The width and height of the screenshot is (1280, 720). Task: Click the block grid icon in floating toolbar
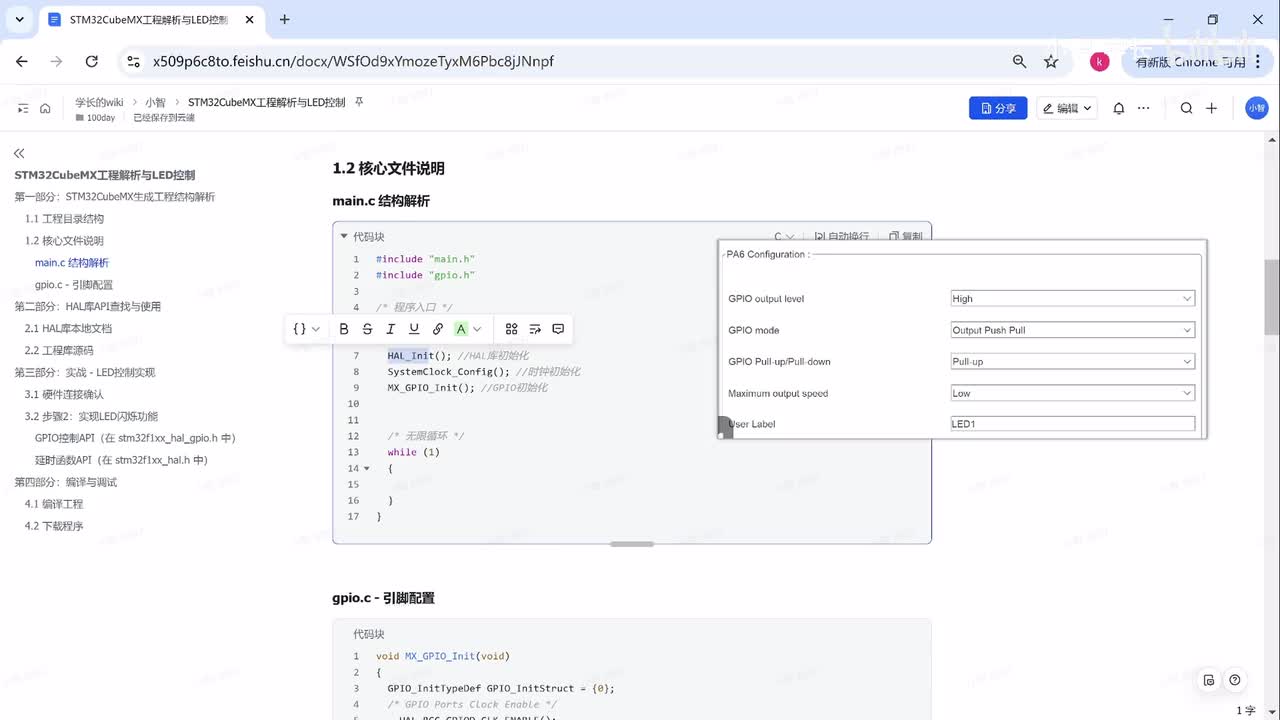511,329
